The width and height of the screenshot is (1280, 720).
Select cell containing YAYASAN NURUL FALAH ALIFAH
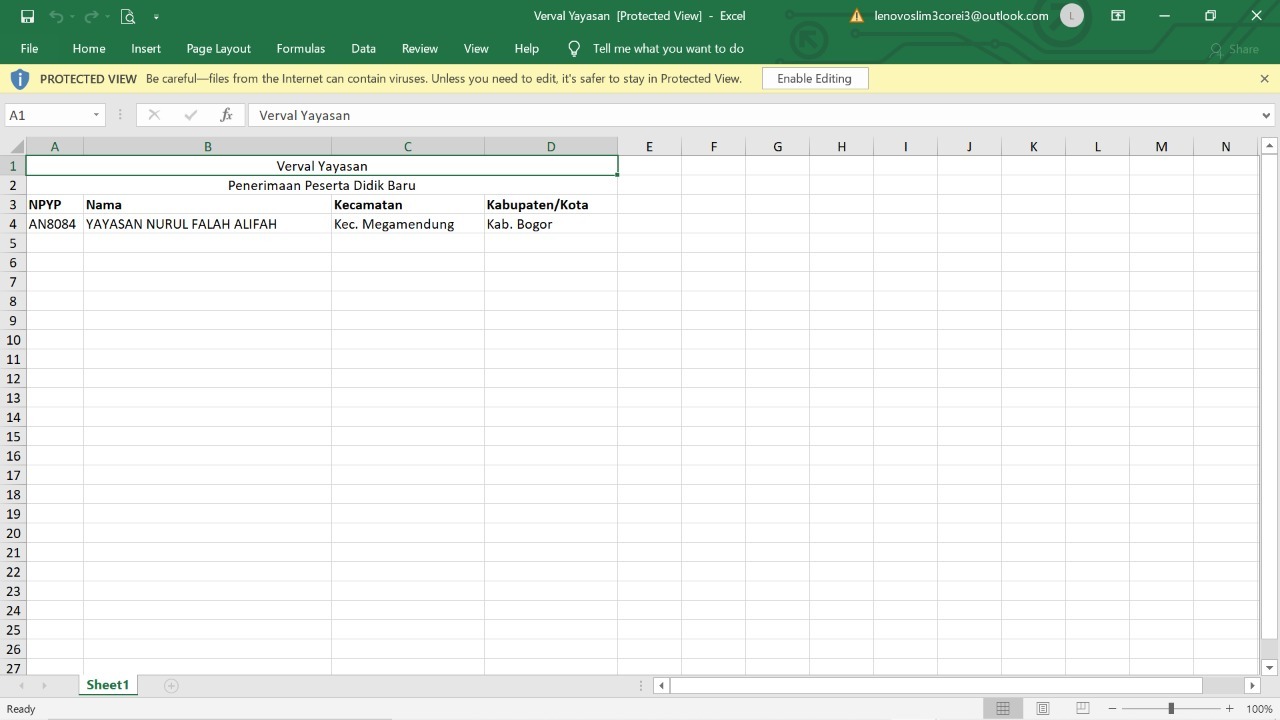coord(207,224)
